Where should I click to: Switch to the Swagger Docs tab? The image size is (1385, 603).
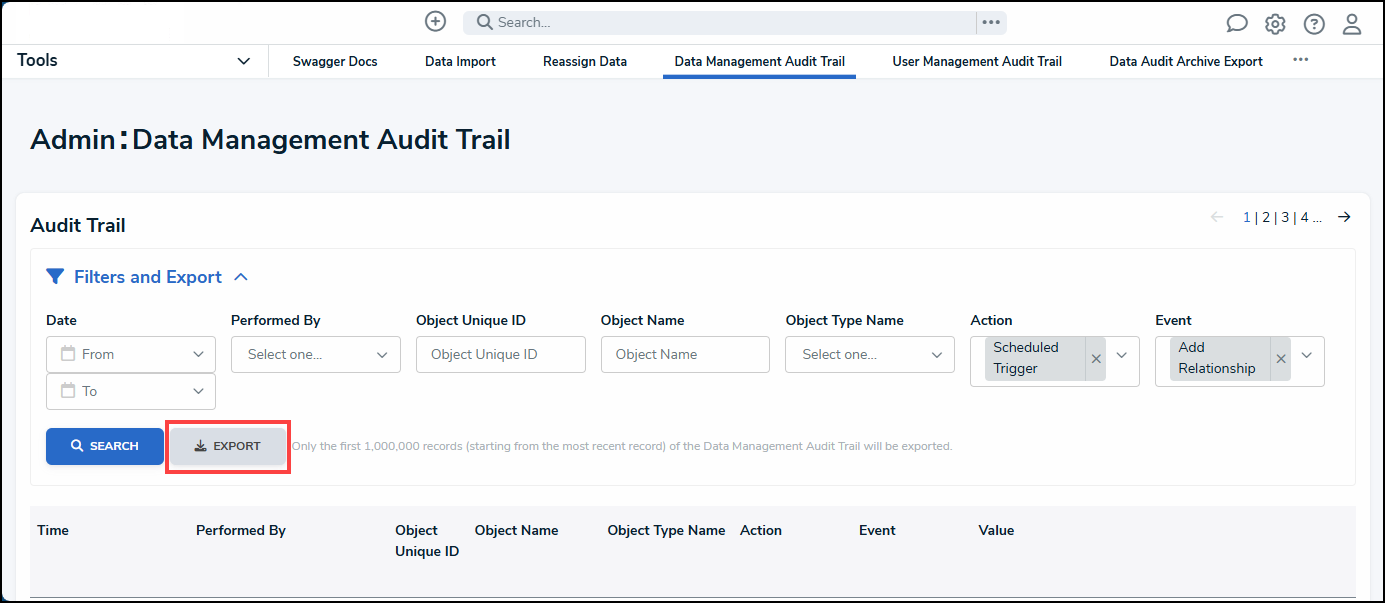(x=335, y=61)
